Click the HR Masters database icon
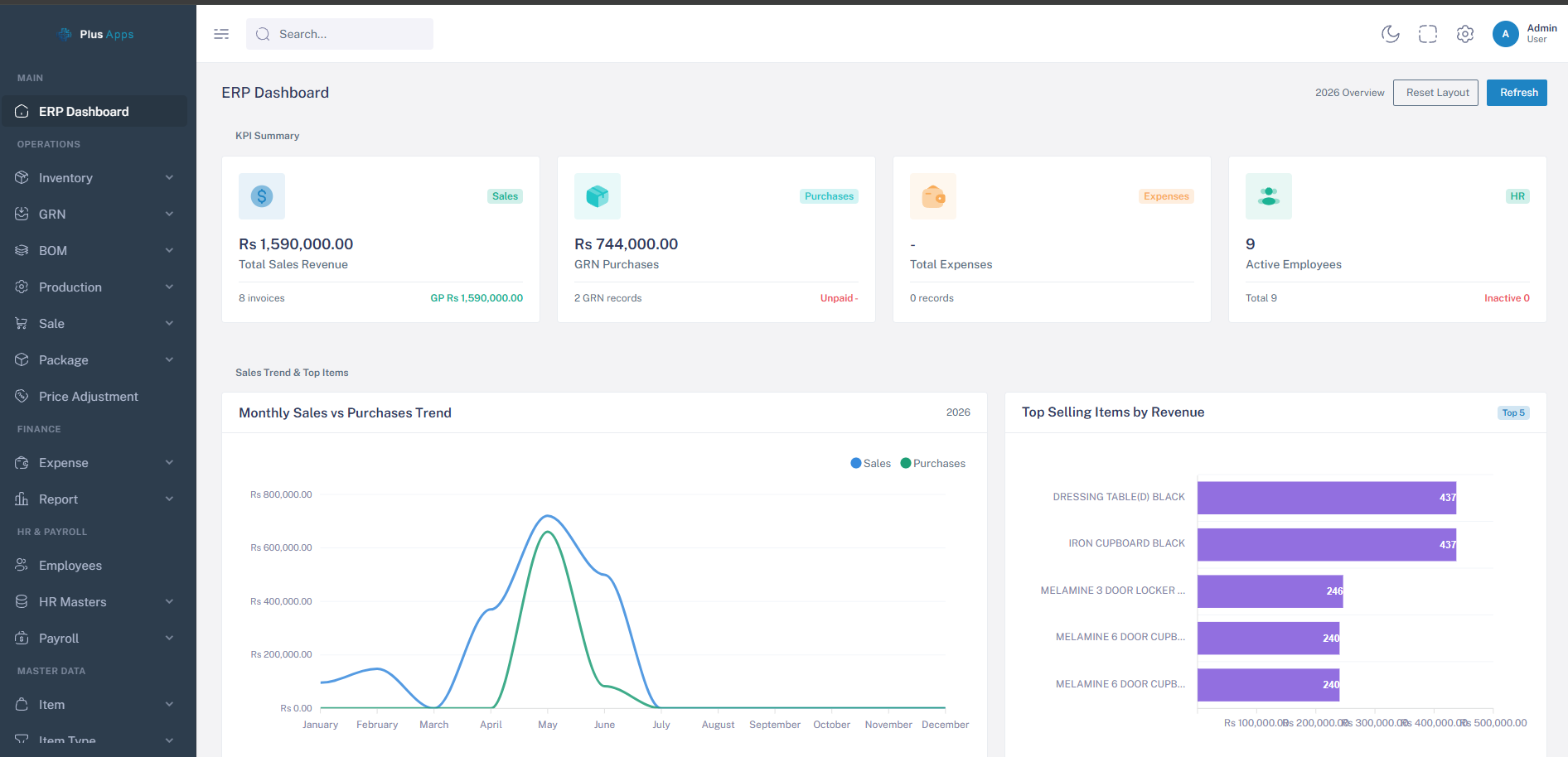Viewport: 1568px width, 757px height. point(22,601)
